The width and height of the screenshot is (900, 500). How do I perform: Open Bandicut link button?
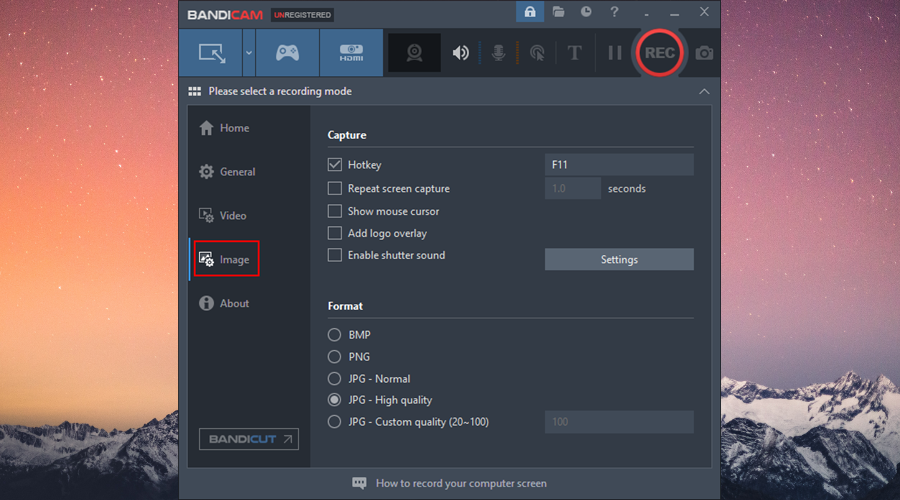point(249,439)
